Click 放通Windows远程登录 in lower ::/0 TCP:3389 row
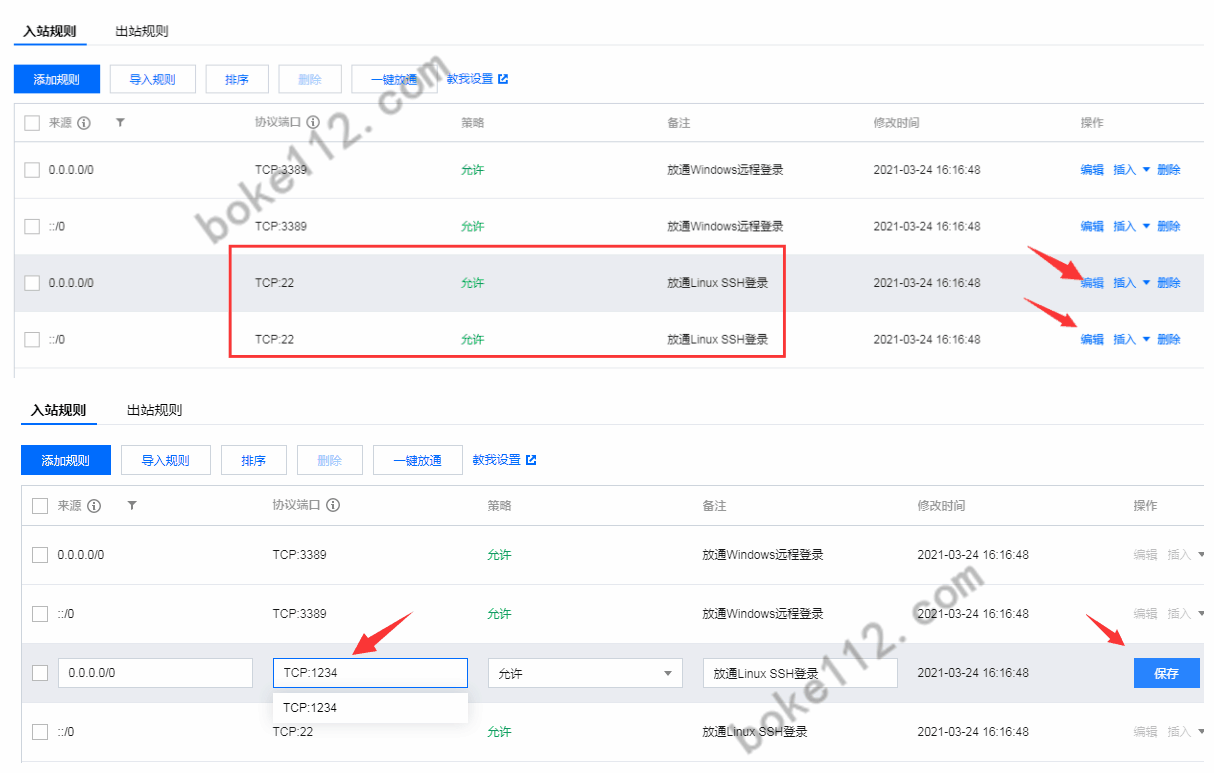The height and width of the screenshot is (773, 1214). (x=763, y=614)
